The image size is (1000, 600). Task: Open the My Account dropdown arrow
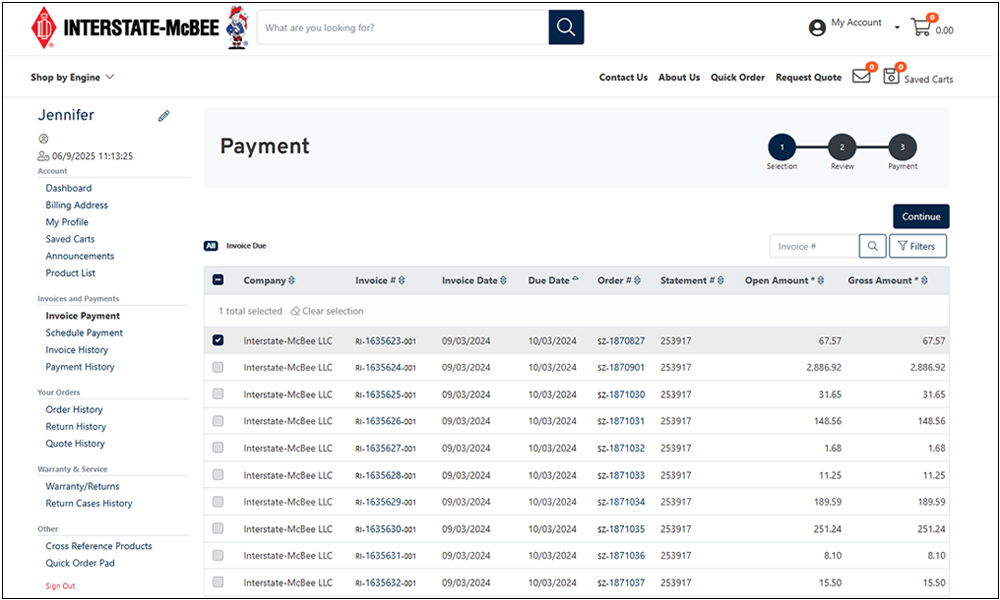897,27
